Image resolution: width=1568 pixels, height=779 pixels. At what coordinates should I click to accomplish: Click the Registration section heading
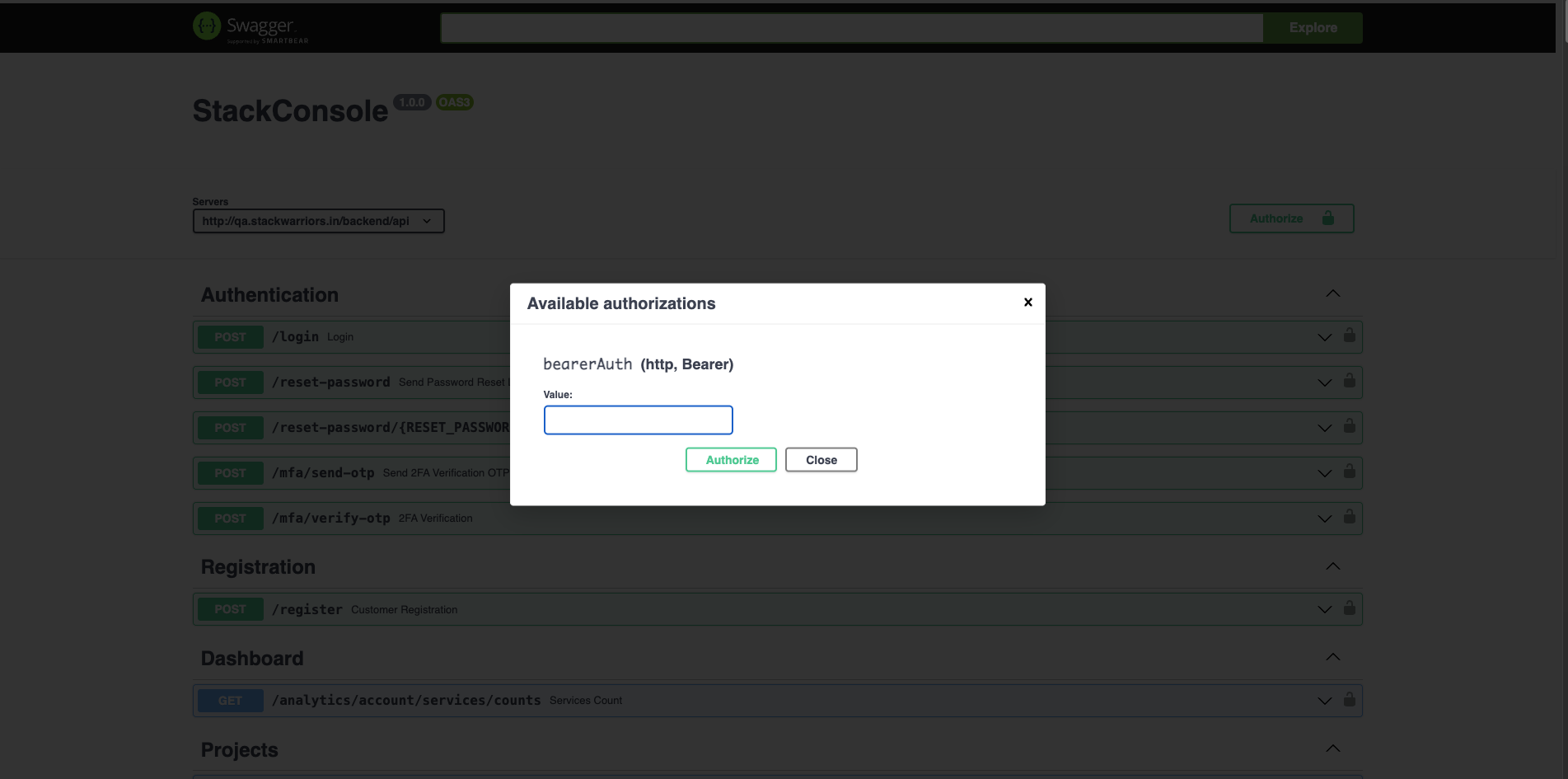258,567
